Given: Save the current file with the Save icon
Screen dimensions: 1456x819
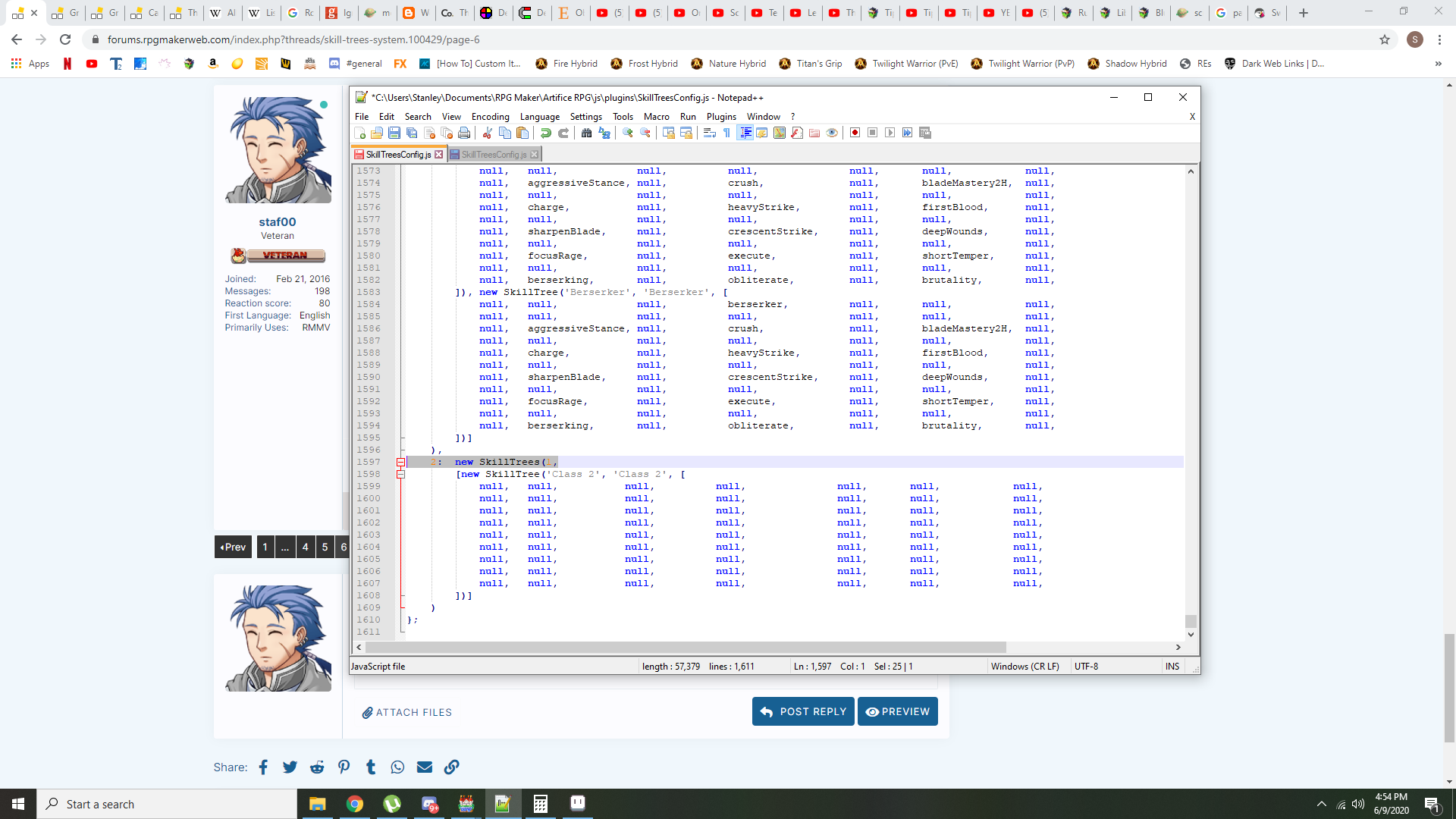Looking at the screenshot, I should (x=394, y=133).
